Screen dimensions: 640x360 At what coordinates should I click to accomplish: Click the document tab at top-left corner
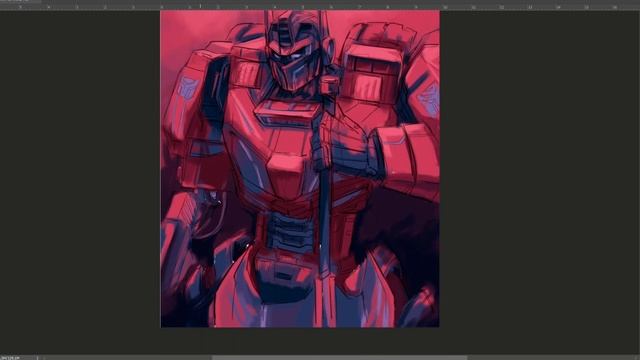20,2
